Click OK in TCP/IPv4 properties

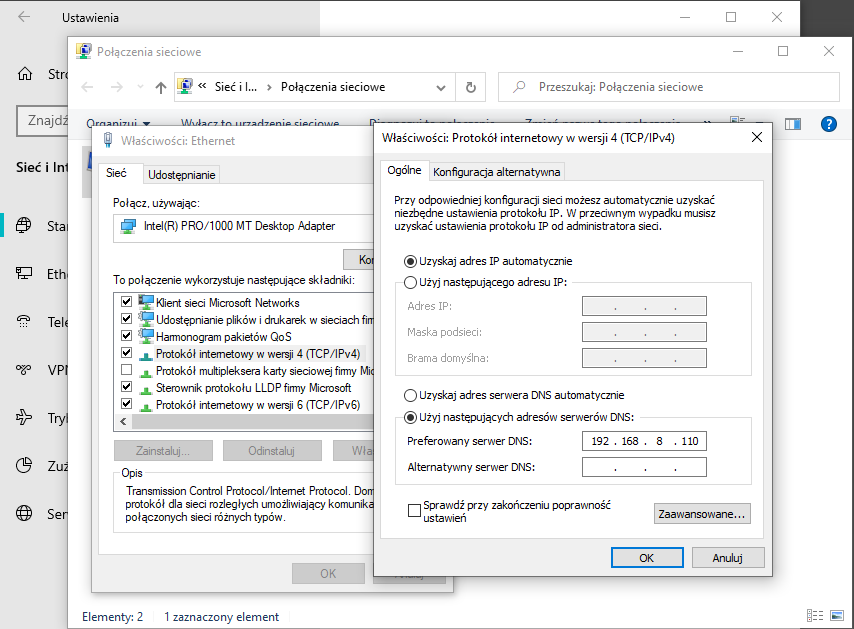click(646, 558)
